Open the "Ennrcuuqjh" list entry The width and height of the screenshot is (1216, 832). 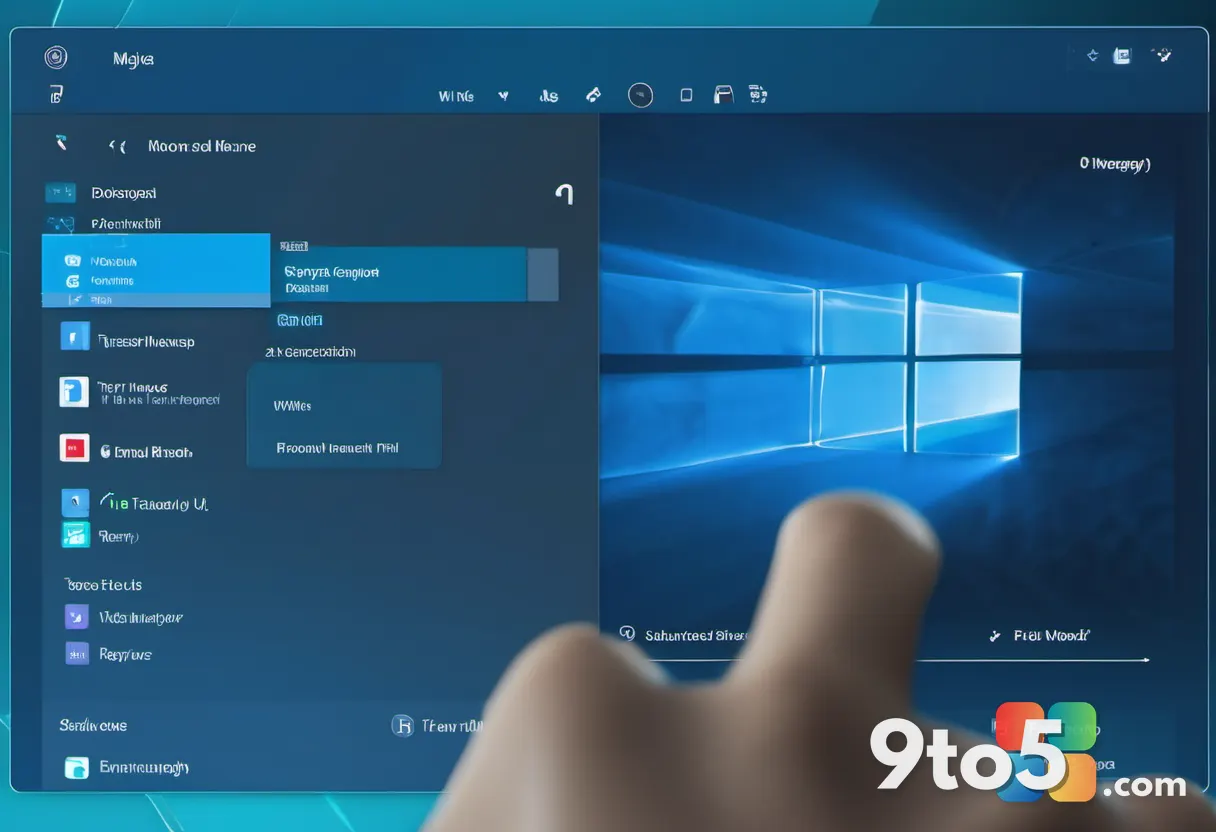[144, 768]
